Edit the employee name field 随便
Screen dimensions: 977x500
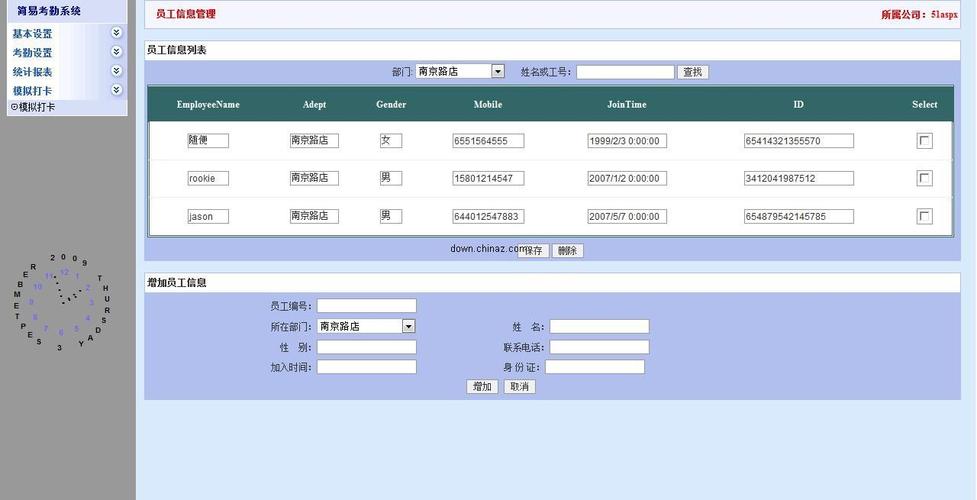tap(208, 141)
